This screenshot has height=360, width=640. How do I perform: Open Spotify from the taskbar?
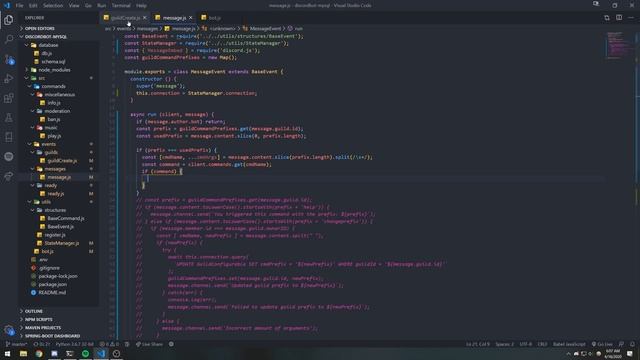tap(85, 353)
